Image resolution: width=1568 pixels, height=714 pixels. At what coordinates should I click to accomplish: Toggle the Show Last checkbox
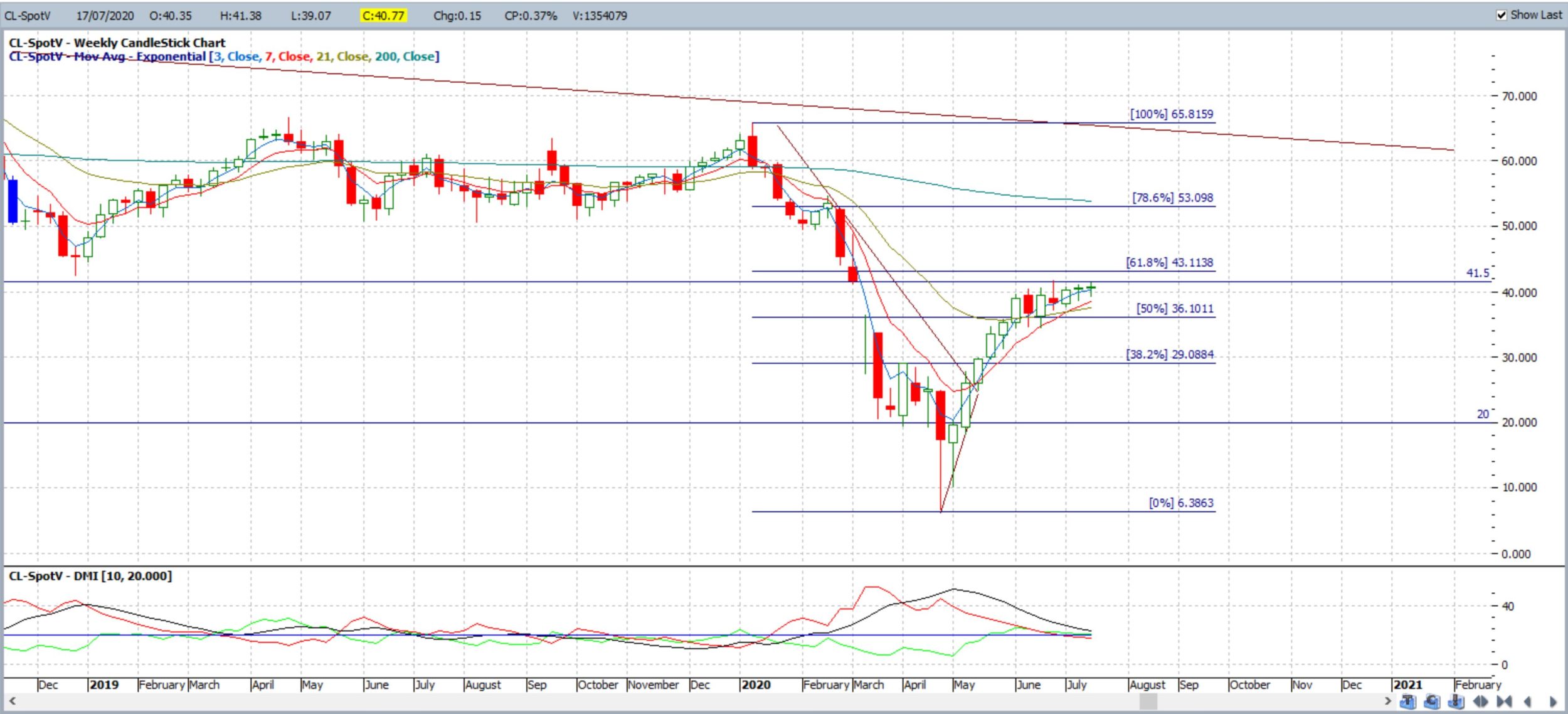1502,15
